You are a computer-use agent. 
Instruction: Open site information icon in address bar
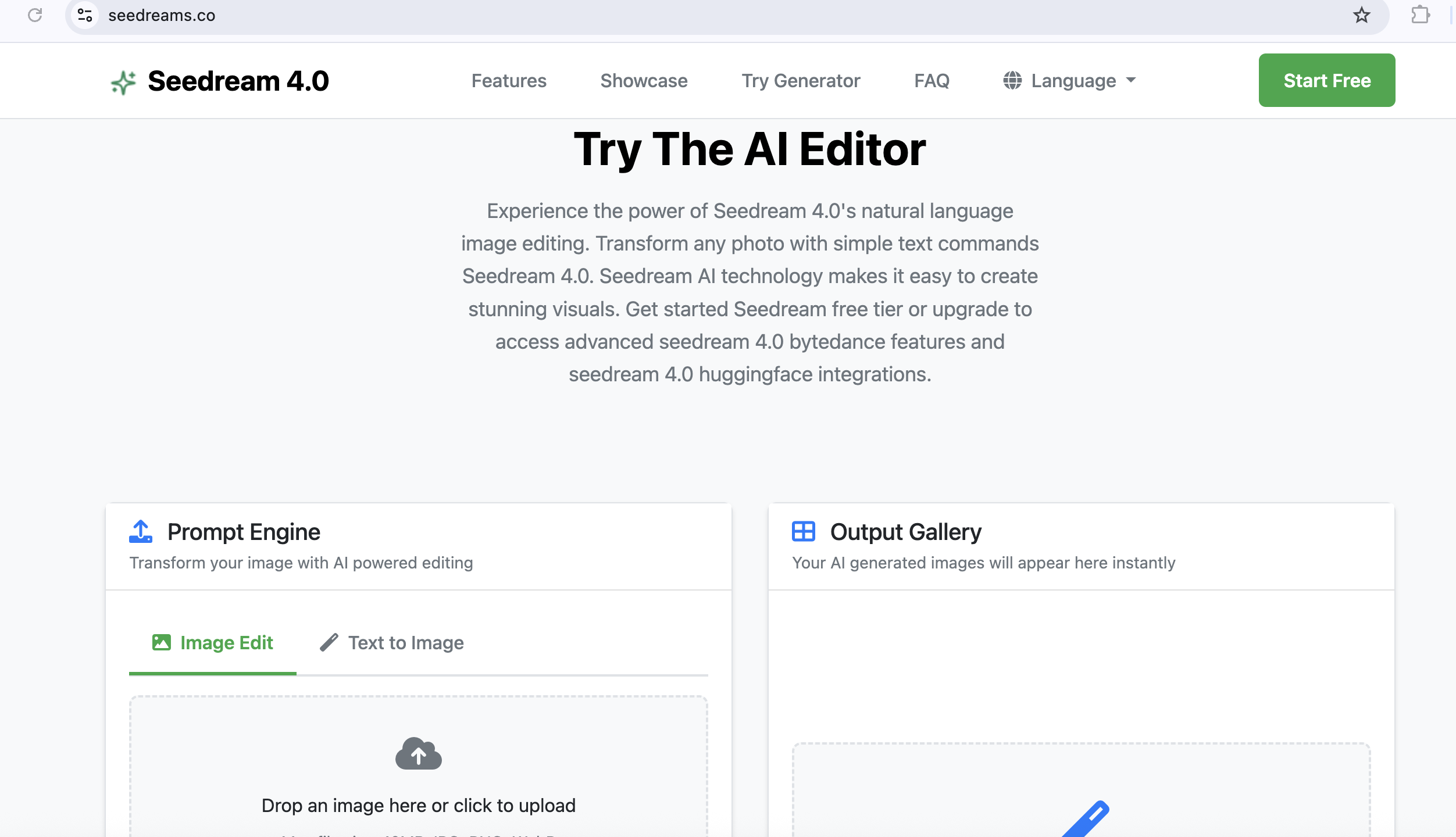tap(85, 15)
